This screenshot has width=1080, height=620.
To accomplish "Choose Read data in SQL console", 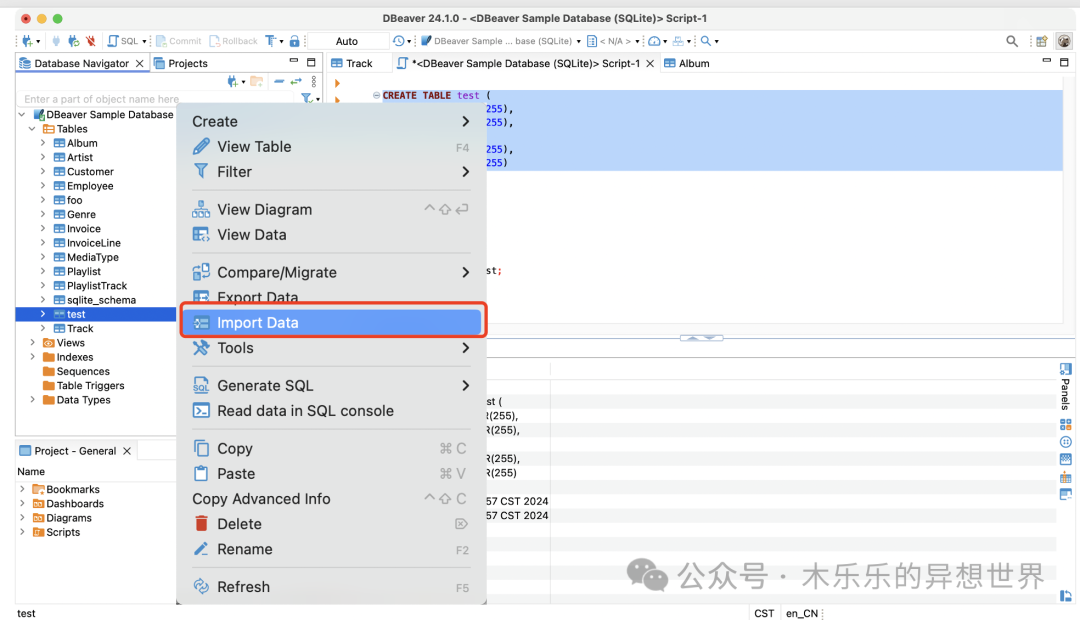I will (331, 411).
